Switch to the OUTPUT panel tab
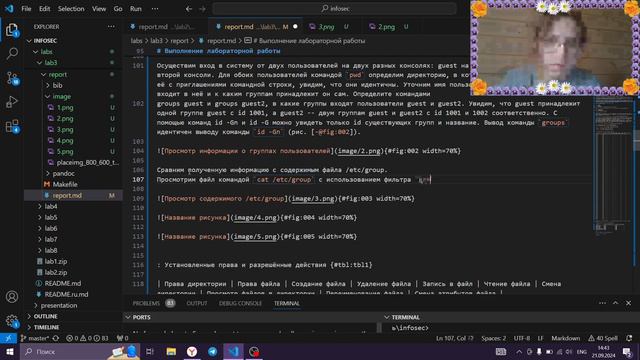Viewport: 640px width, 360px height. 197,303
